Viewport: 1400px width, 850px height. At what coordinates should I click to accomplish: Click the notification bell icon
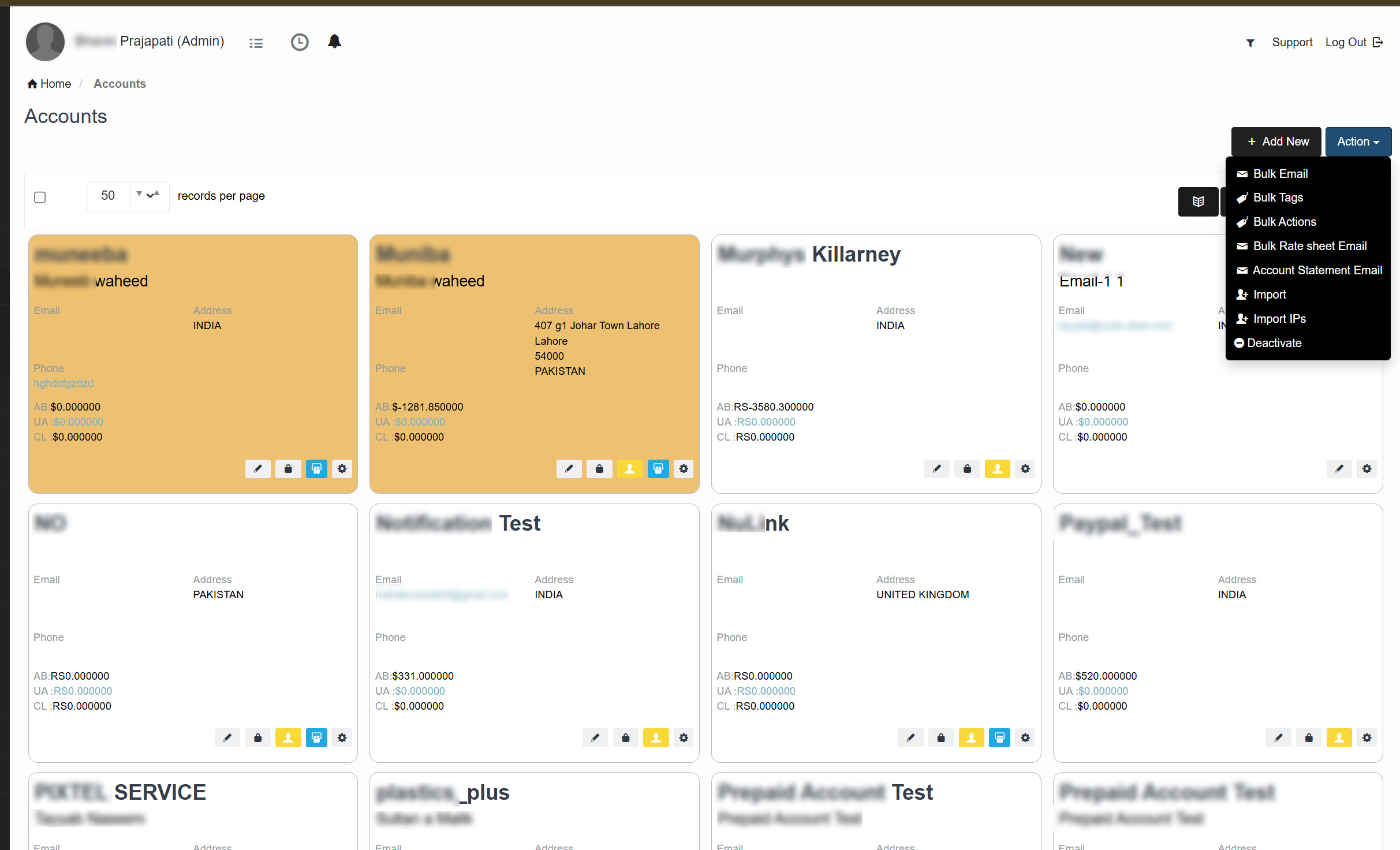[334, 42]
